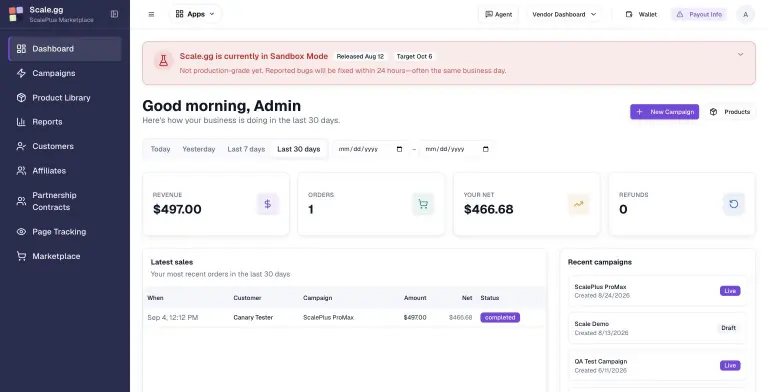Viewport: 768px width, 392px height.
Task: Open the ScalePlus ProMax campaign card
Action: [x=657, y=291]
